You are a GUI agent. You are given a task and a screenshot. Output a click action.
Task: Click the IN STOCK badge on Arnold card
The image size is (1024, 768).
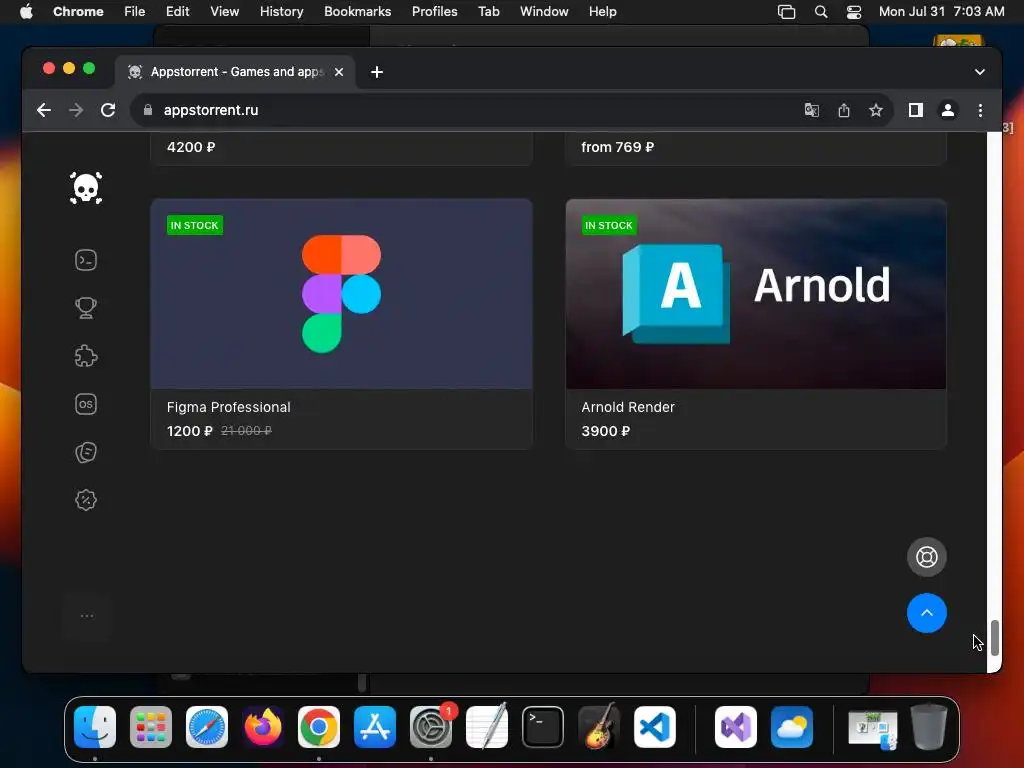point(609,225)
